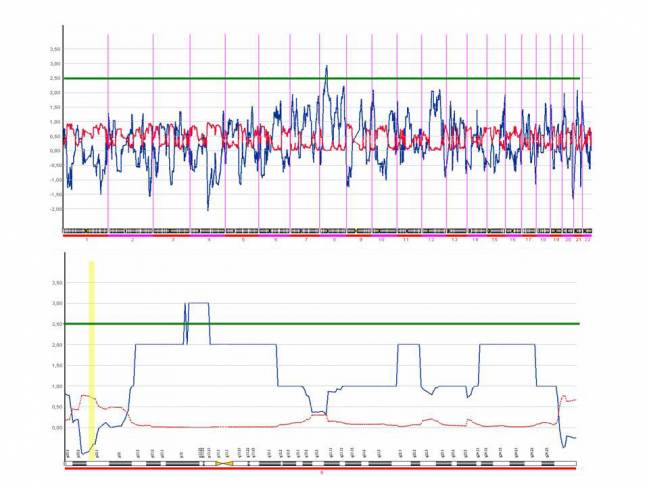Select the green threshold line on the single-chromosome plot
Viewport: 649px width, 487px height.
coord(322,324)
